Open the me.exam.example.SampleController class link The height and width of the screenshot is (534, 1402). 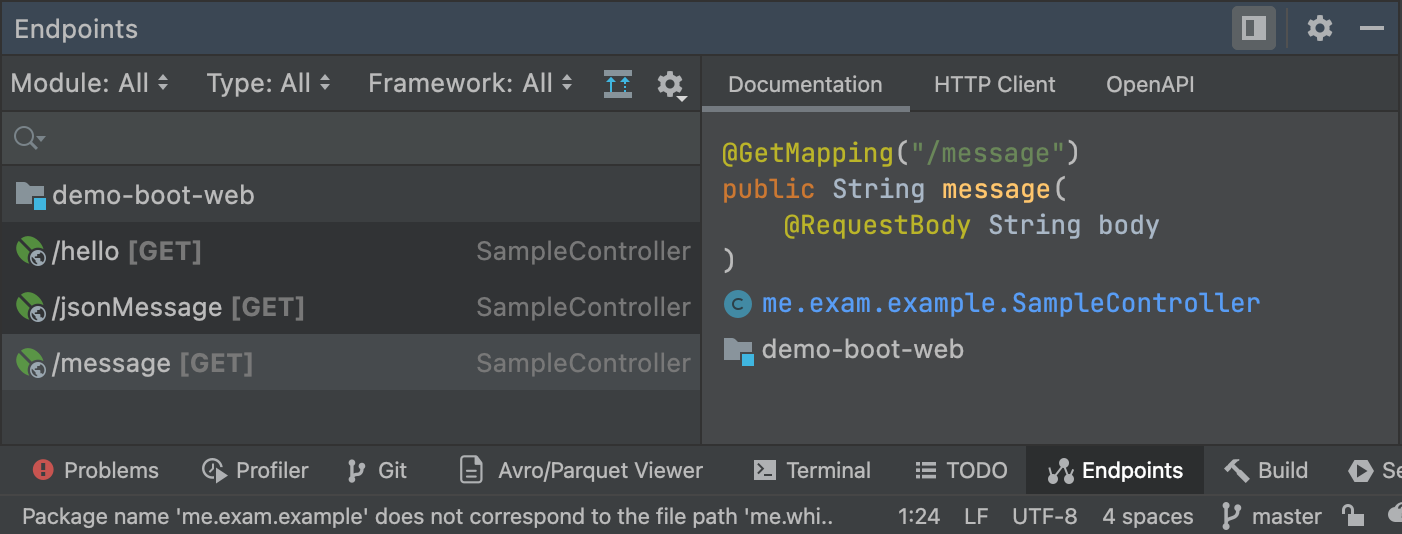tap(1010, 303)
